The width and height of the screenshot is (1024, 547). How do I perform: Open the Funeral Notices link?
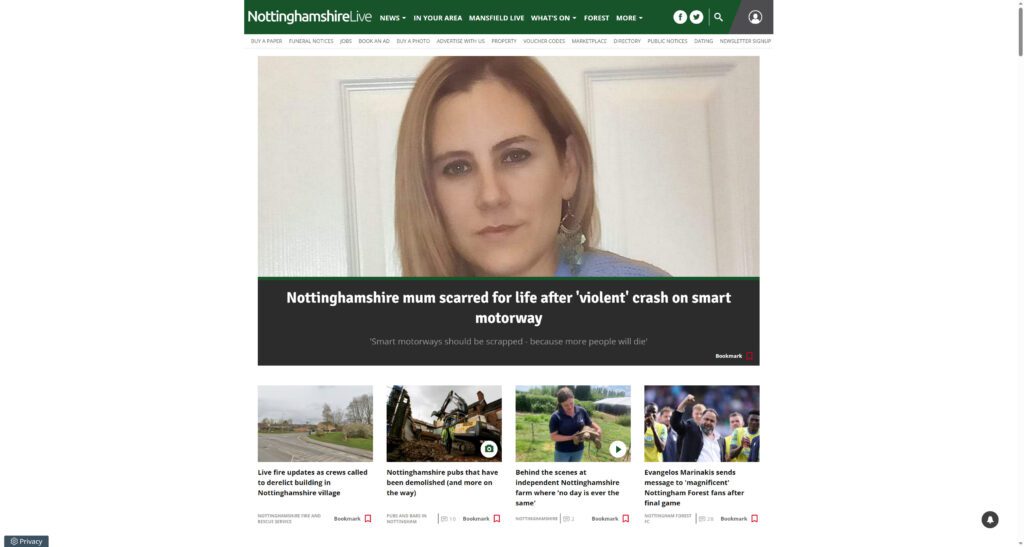[x=311, y=41]
